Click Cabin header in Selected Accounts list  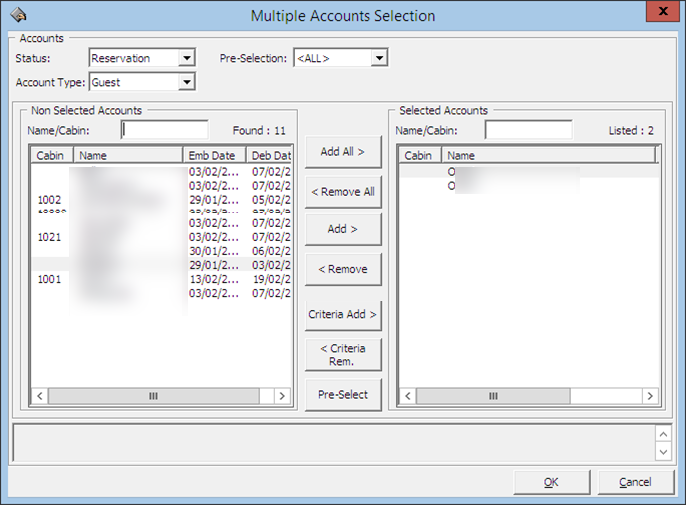pos(420,155)
